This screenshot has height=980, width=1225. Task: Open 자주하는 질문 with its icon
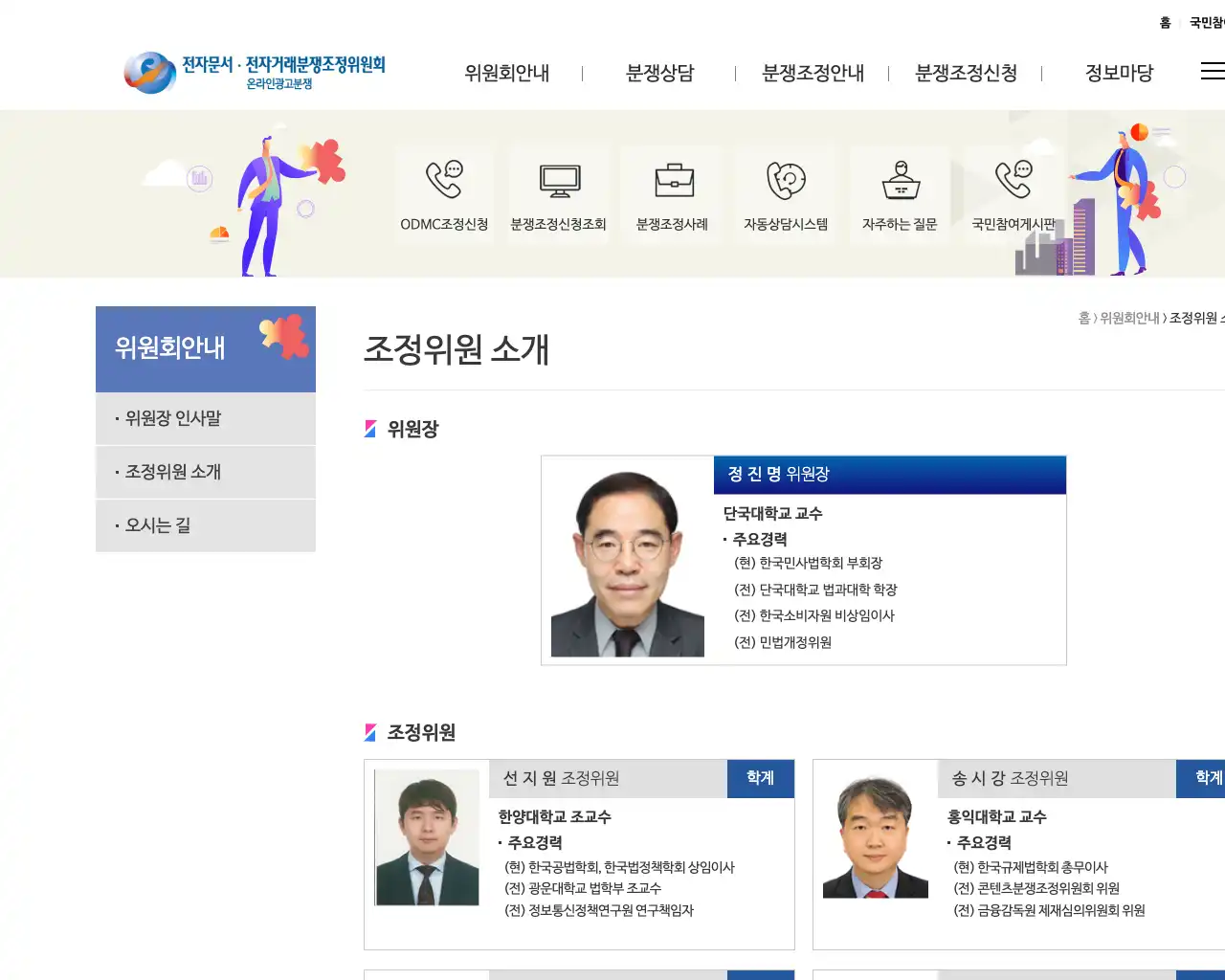[x=899, y=182]
